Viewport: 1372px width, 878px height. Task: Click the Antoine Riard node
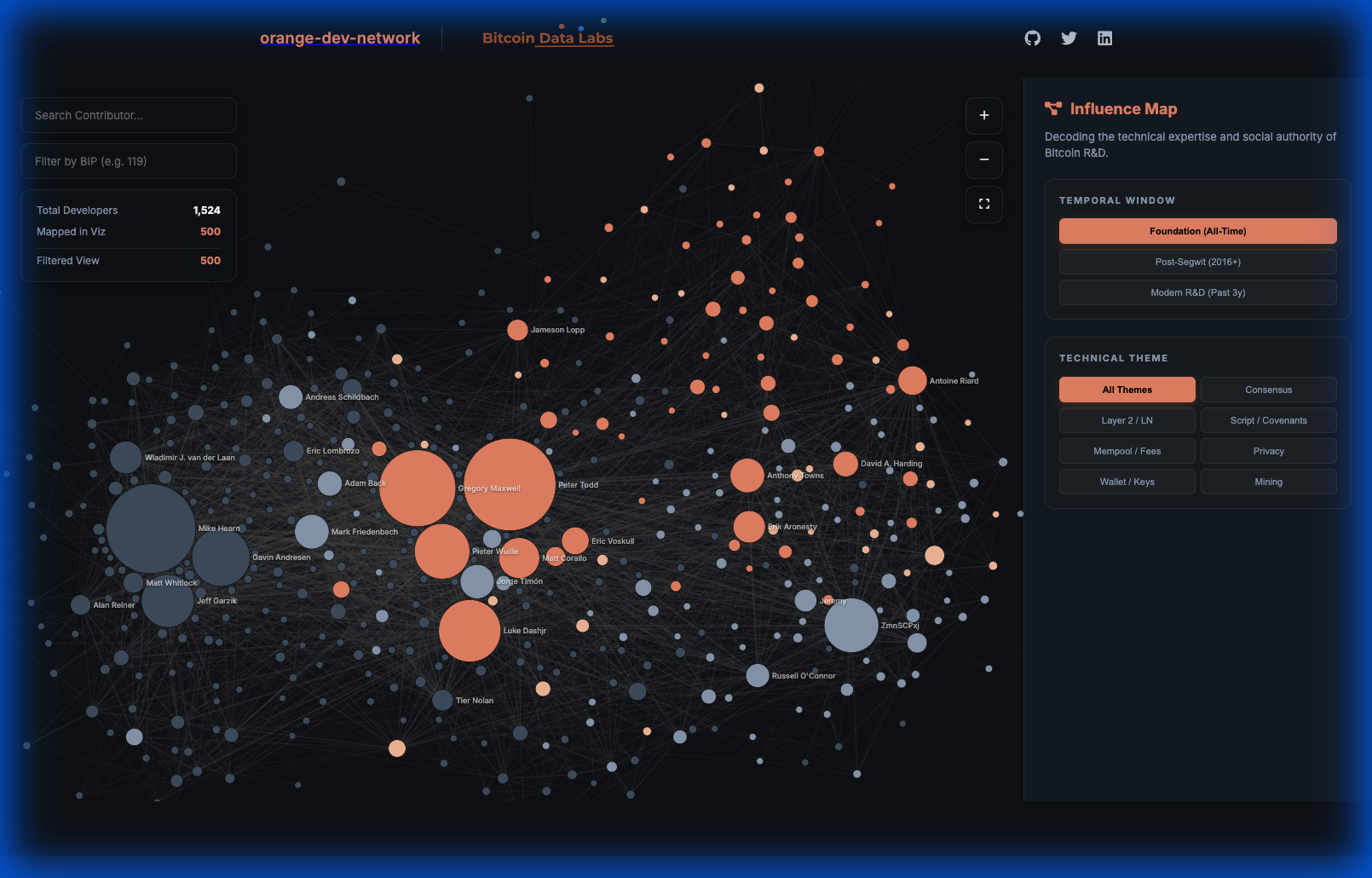[x=912, y=380]
